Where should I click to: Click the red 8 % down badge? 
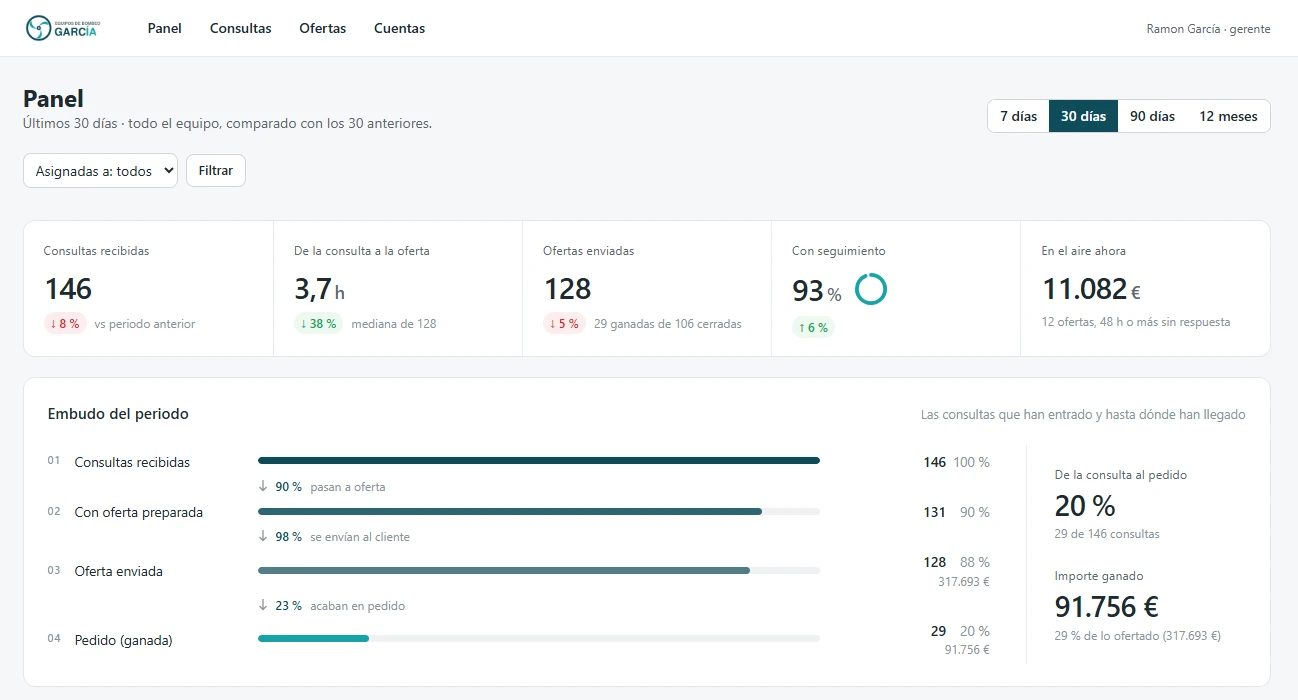64,324
